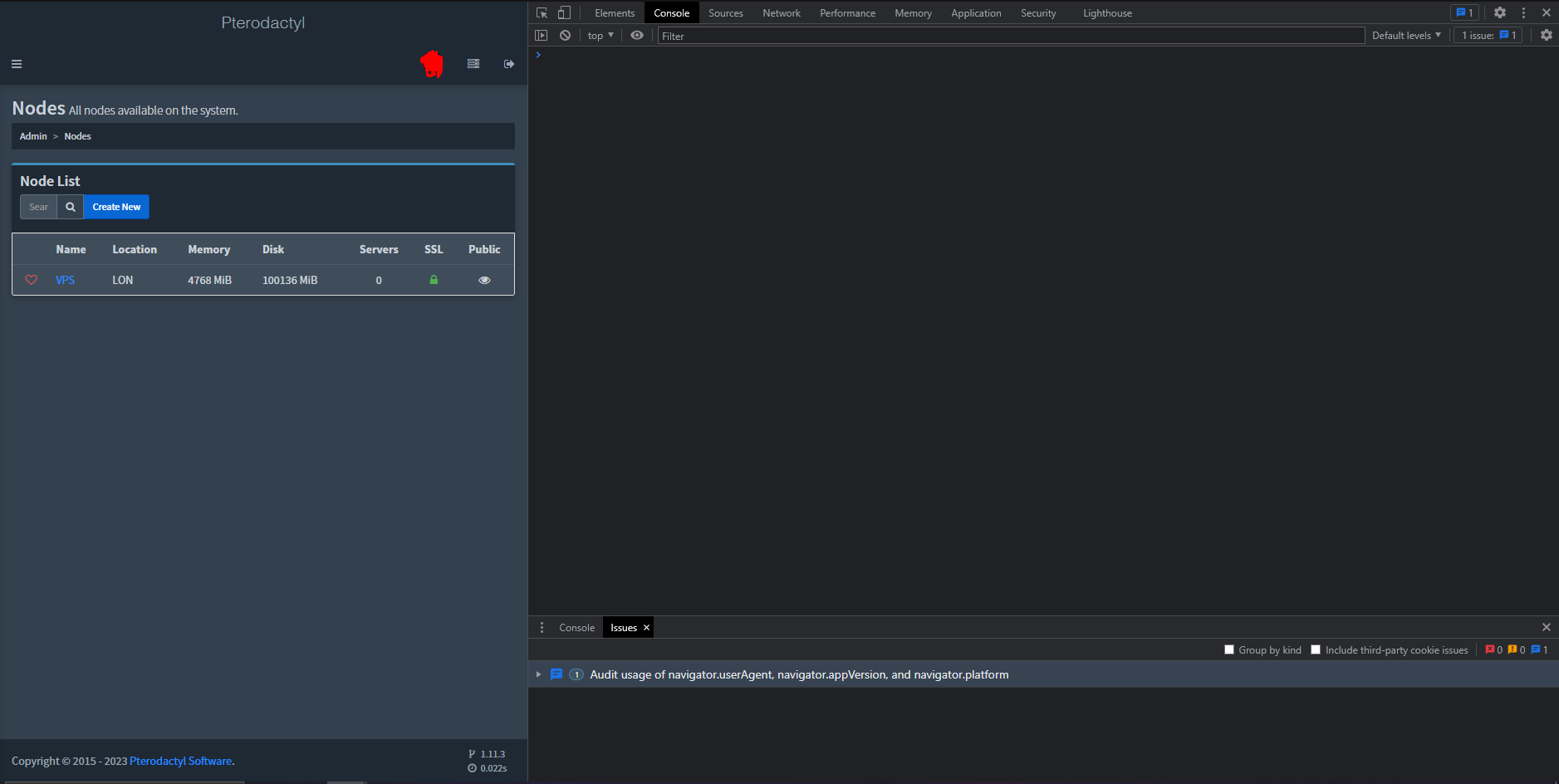Open the sidebar hamburger menu
Screen dimensions: 1559x784
tap(17, 63)
